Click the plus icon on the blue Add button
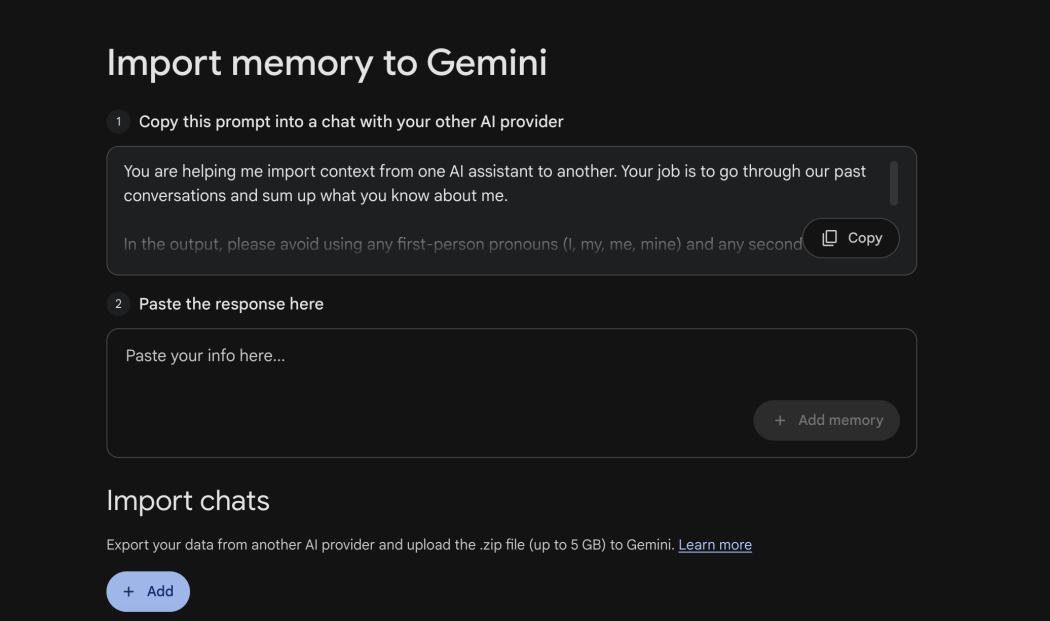The image size is (1050, 621). pyautogui.click(x=129, y=592)
